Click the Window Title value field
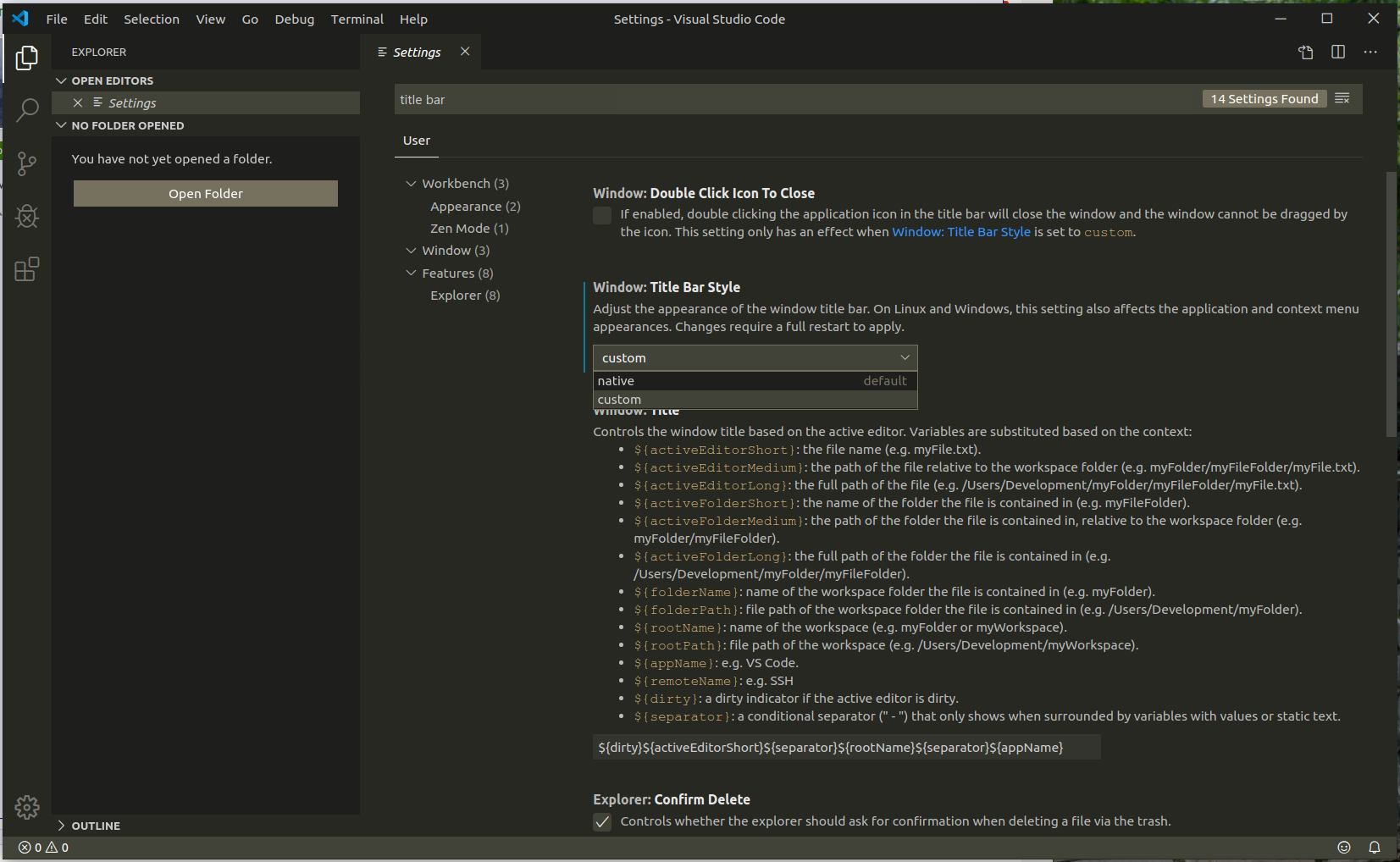1400x862 pixels. click(847, 747)
